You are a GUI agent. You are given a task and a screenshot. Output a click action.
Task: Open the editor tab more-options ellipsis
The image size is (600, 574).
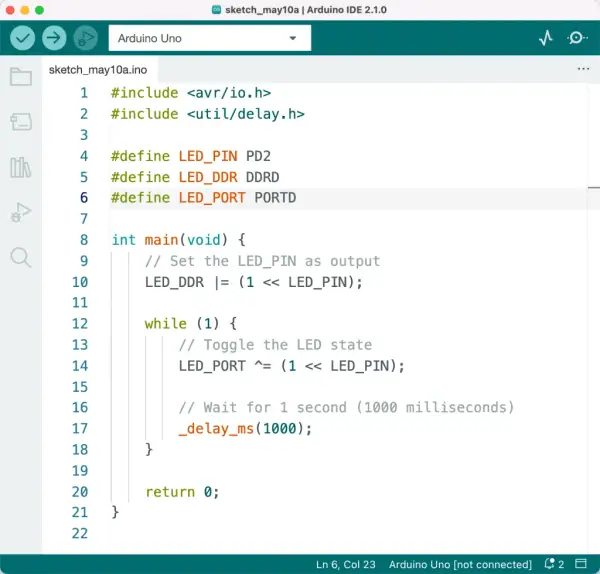pos(583,69)
